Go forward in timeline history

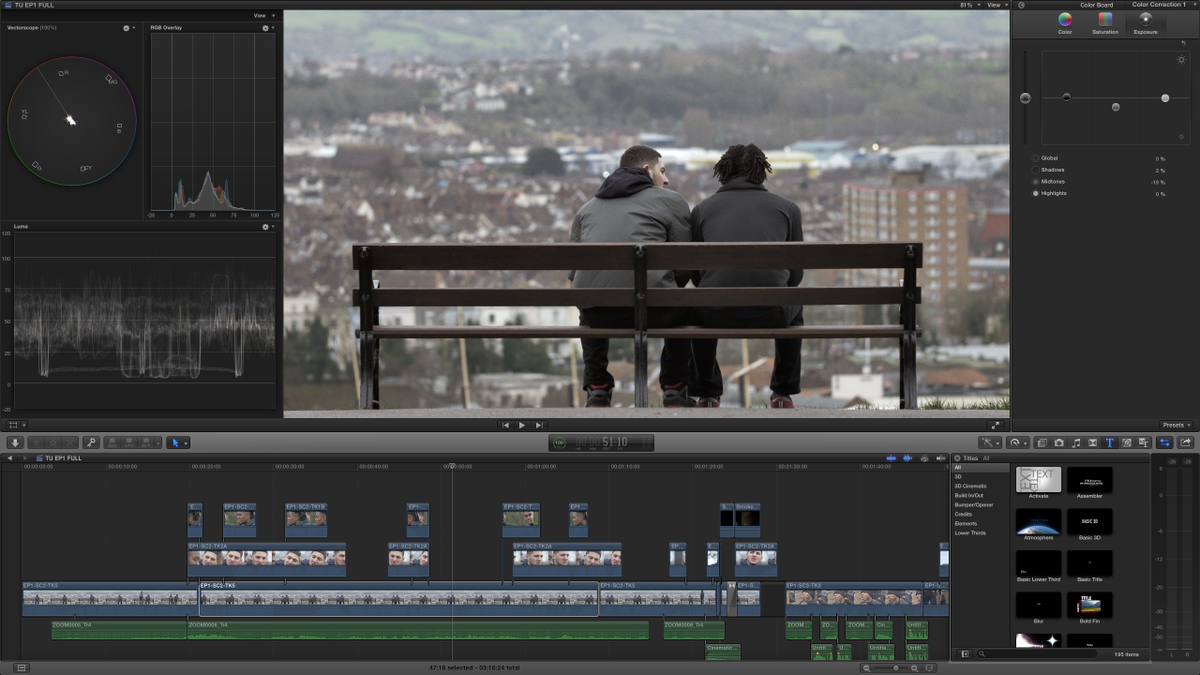pos(27,458)
